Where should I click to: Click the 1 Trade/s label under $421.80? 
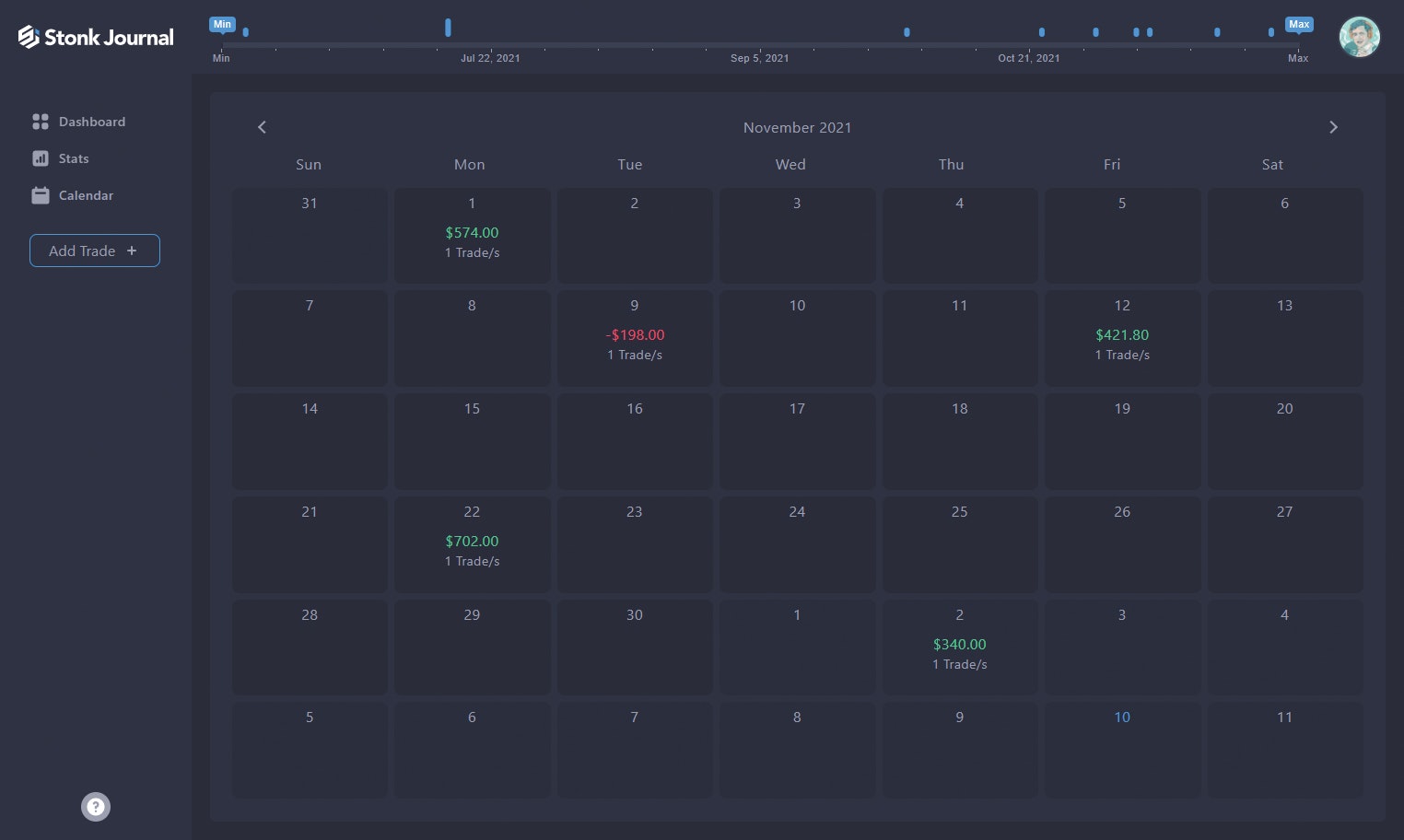tap(1122, 355)
